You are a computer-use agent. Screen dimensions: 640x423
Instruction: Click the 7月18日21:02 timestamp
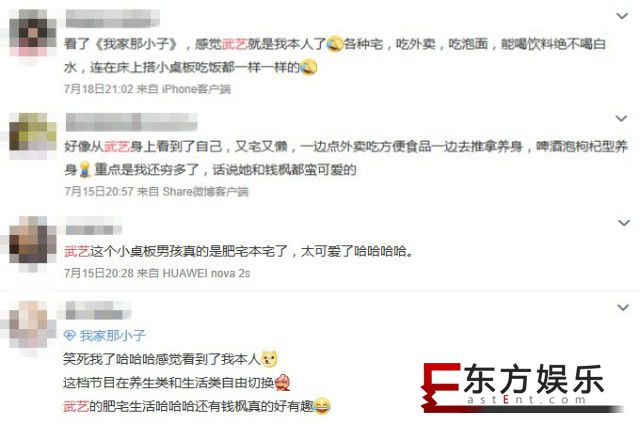click(x=99, y=89)
